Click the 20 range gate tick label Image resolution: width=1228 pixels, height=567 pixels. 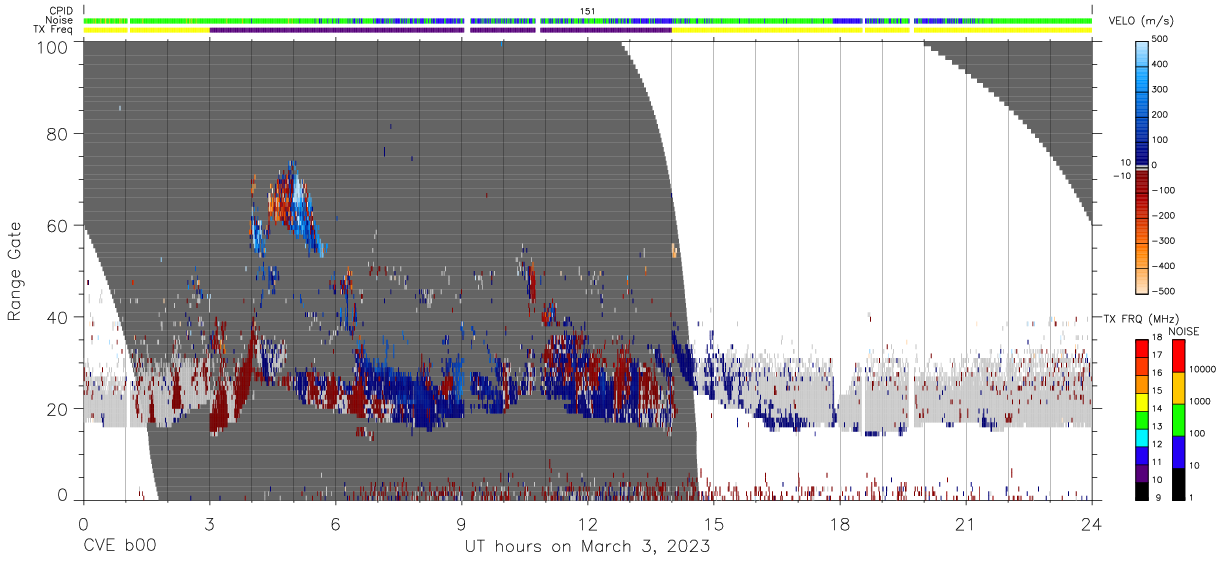[x=58, y=409]
